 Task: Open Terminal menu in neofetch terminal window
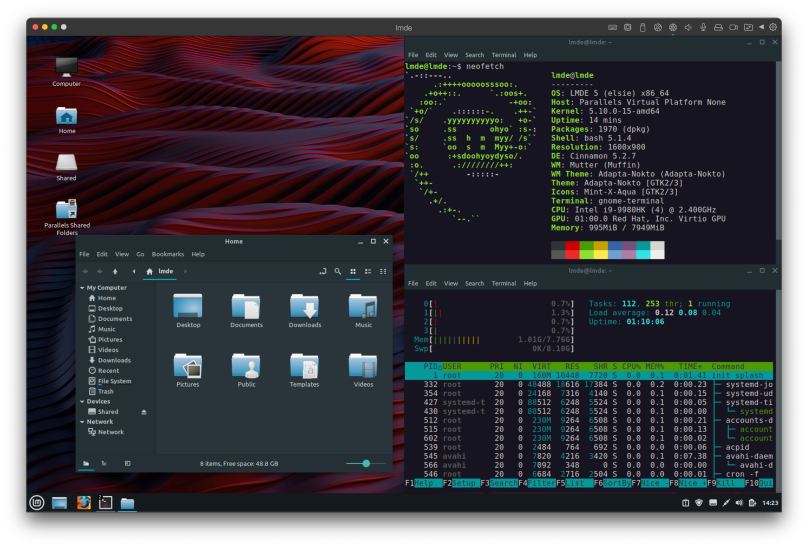503,55
